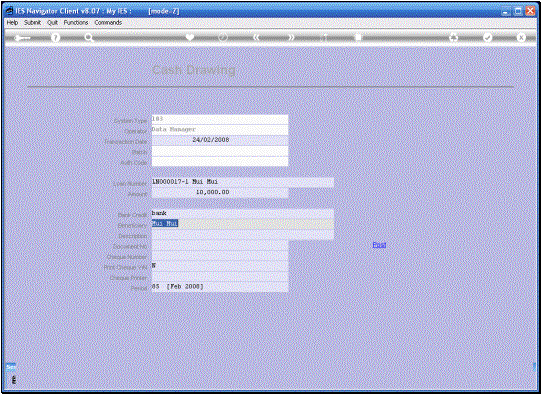Click the round X icon in the toolbar

521,37
